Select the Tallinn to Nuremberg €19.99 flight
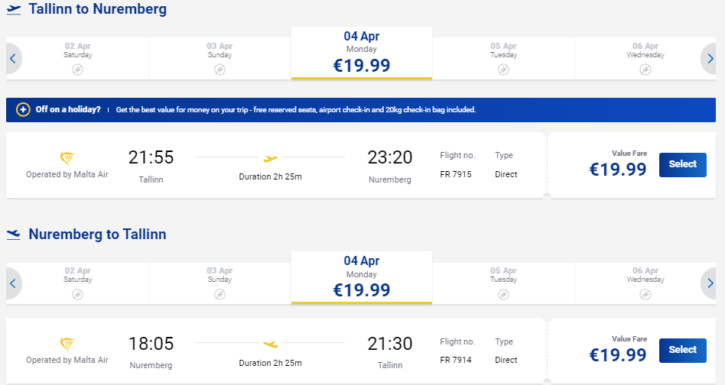Screen dimensions: 725x385 point(682,165)
